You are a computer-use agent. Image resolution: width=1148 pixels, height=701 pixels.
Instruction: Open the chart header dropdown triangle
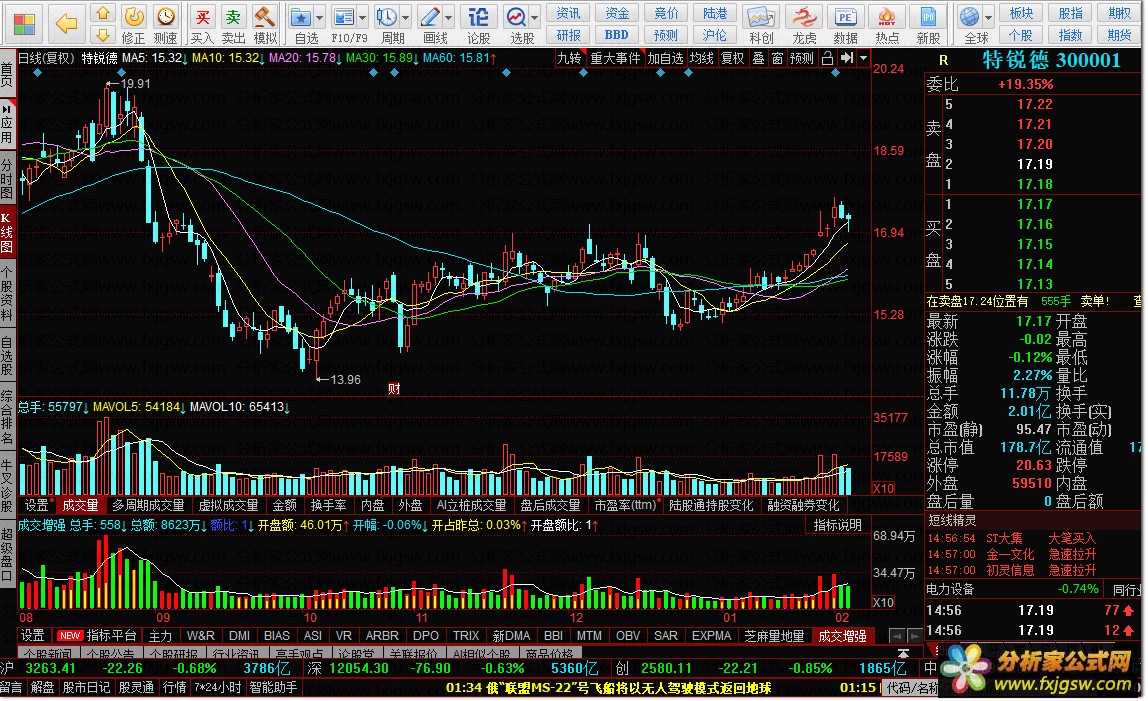pos(864,58)
